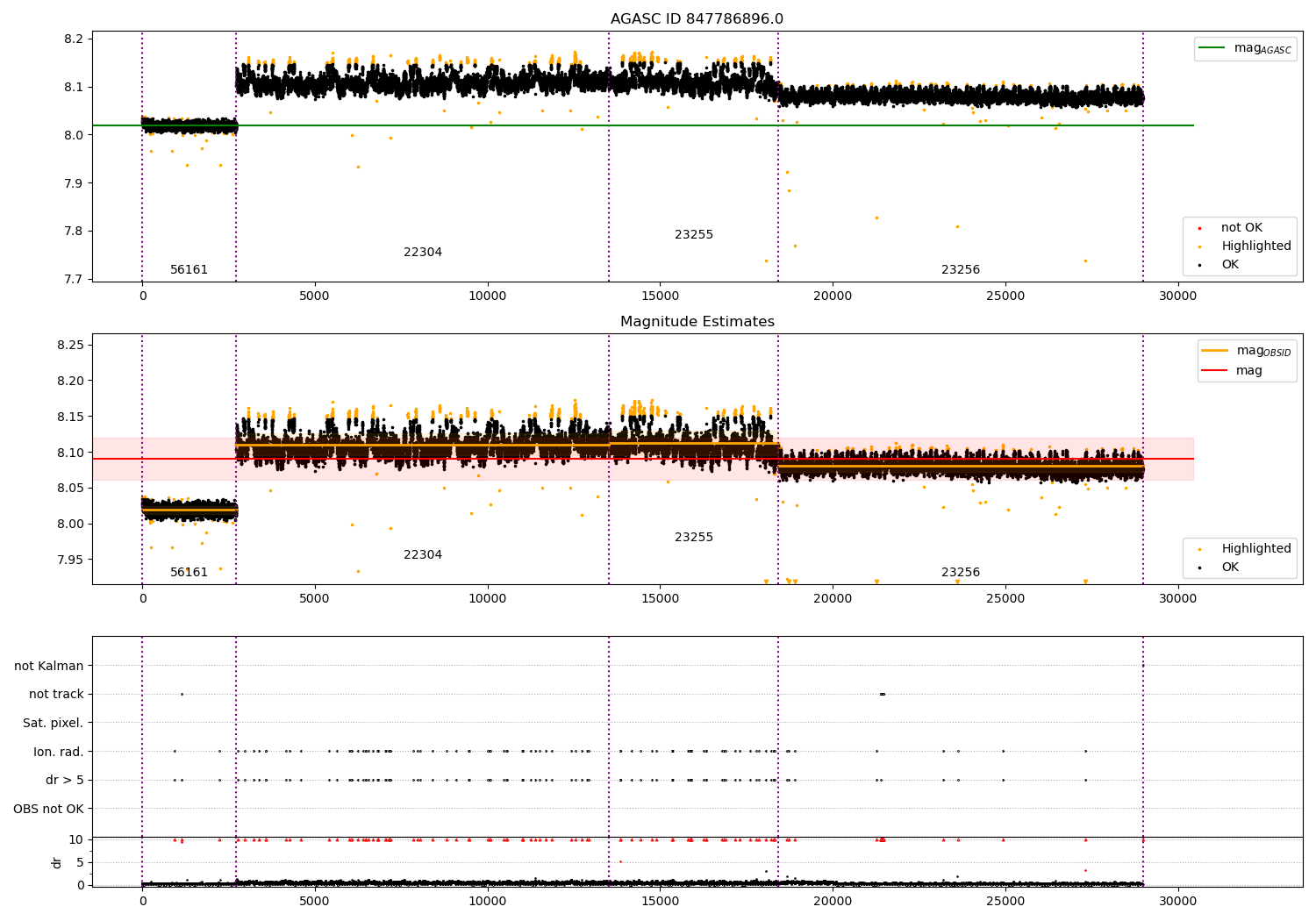Click y-axis tick 7.7 on top plot
The image size is (1316, 921).
(73, 280)
